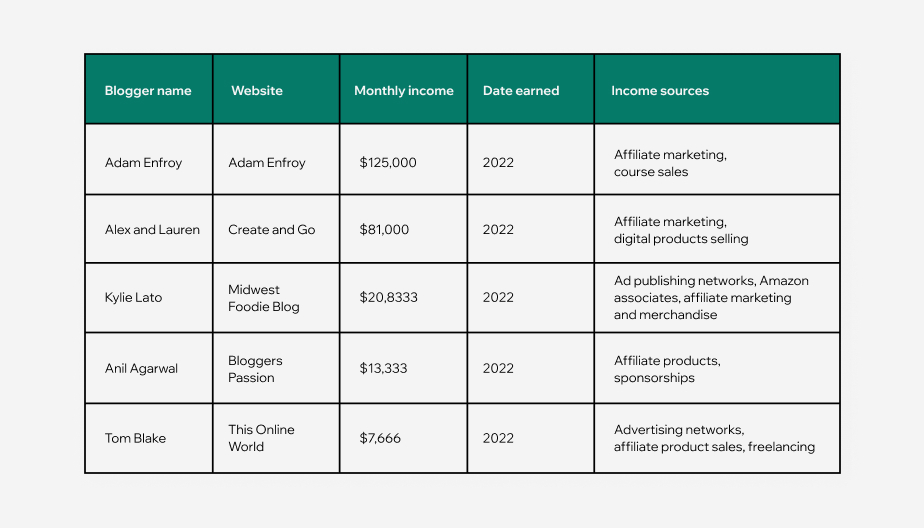Select the "This Online World" website cell
Screen dimensions: 924x528
(x=261, y=438)
